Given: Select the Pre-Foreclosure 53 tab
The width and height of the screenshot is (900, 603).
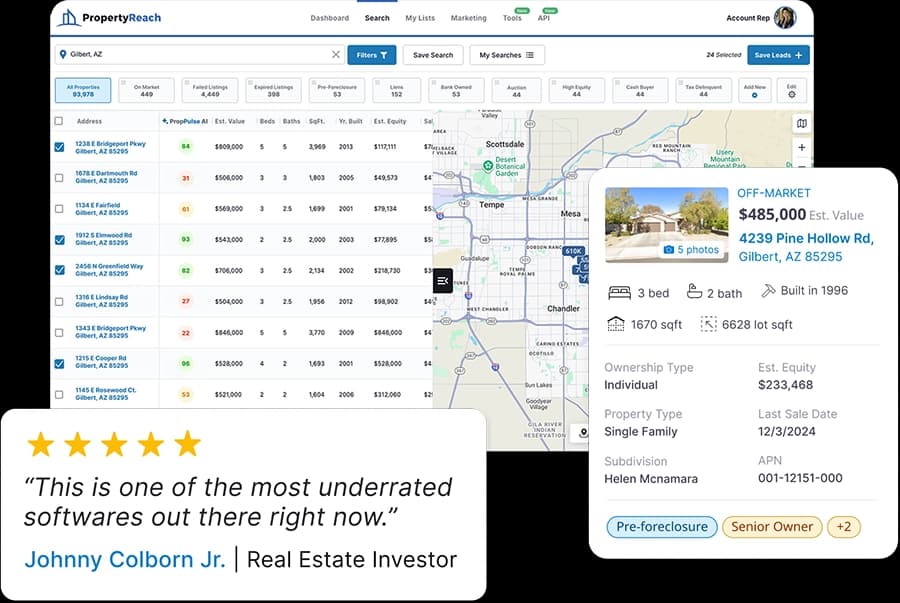Looking at the screenshot, I should click(337, 91).
